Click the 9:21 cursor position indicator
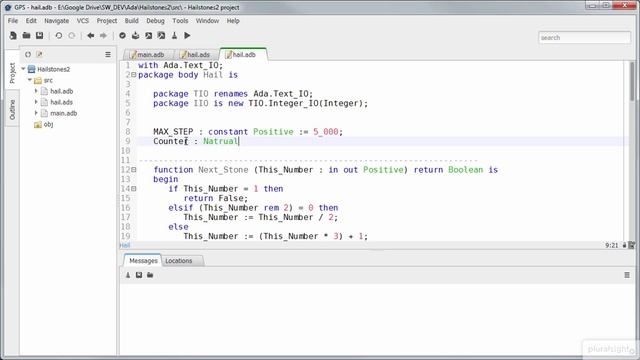Image resolution: width=640 pixels, height=360 pixels. [x=612, y=245]
